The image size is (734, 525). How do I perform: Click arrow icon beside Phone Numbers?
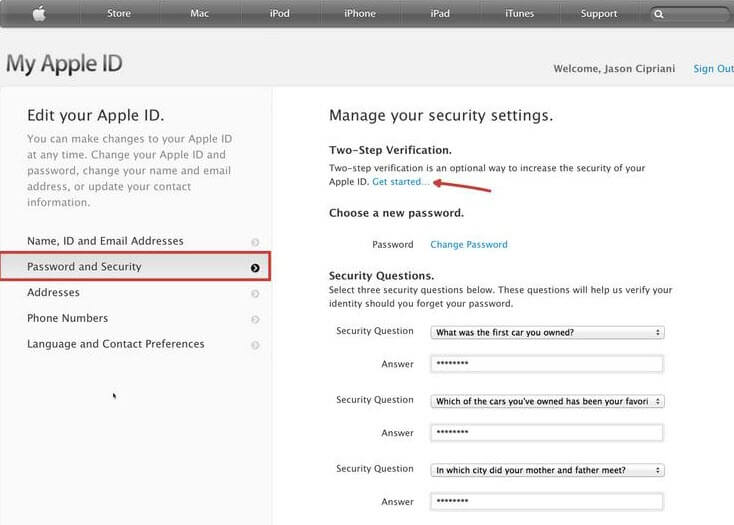click(x=255, y=319)
